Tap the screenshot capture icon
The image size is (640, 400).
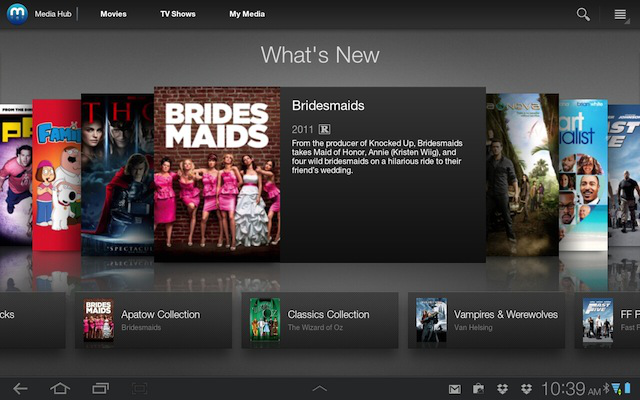coord(140,388)
